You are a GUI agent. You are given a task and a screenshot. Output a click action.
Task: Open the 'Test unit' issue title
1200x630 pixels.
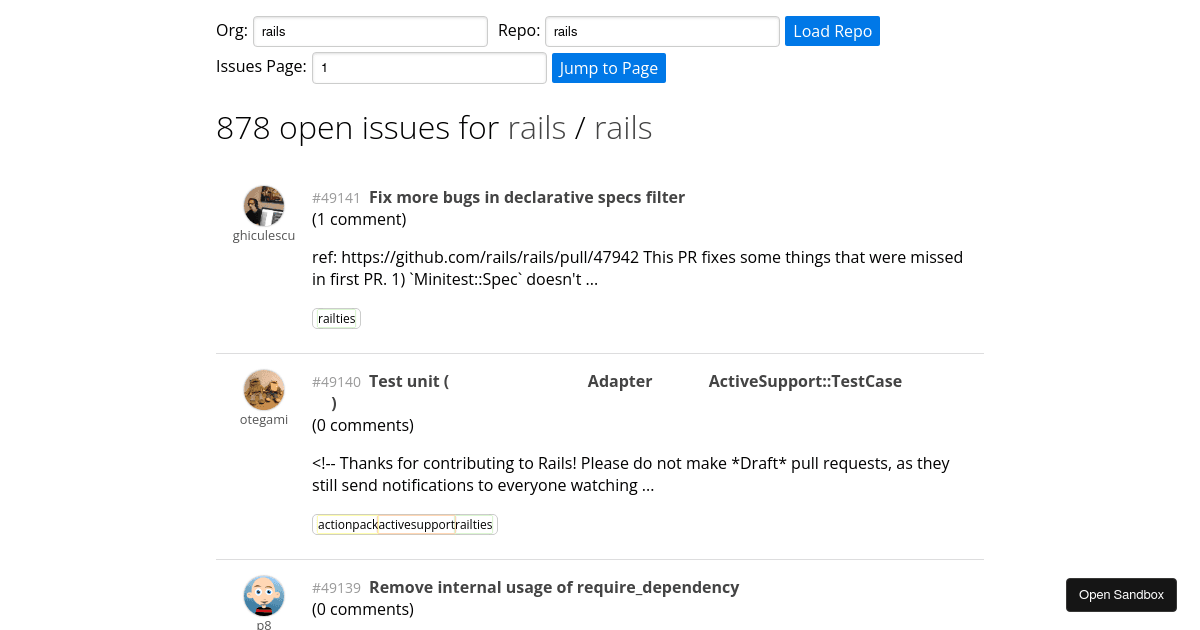[407, 381]
